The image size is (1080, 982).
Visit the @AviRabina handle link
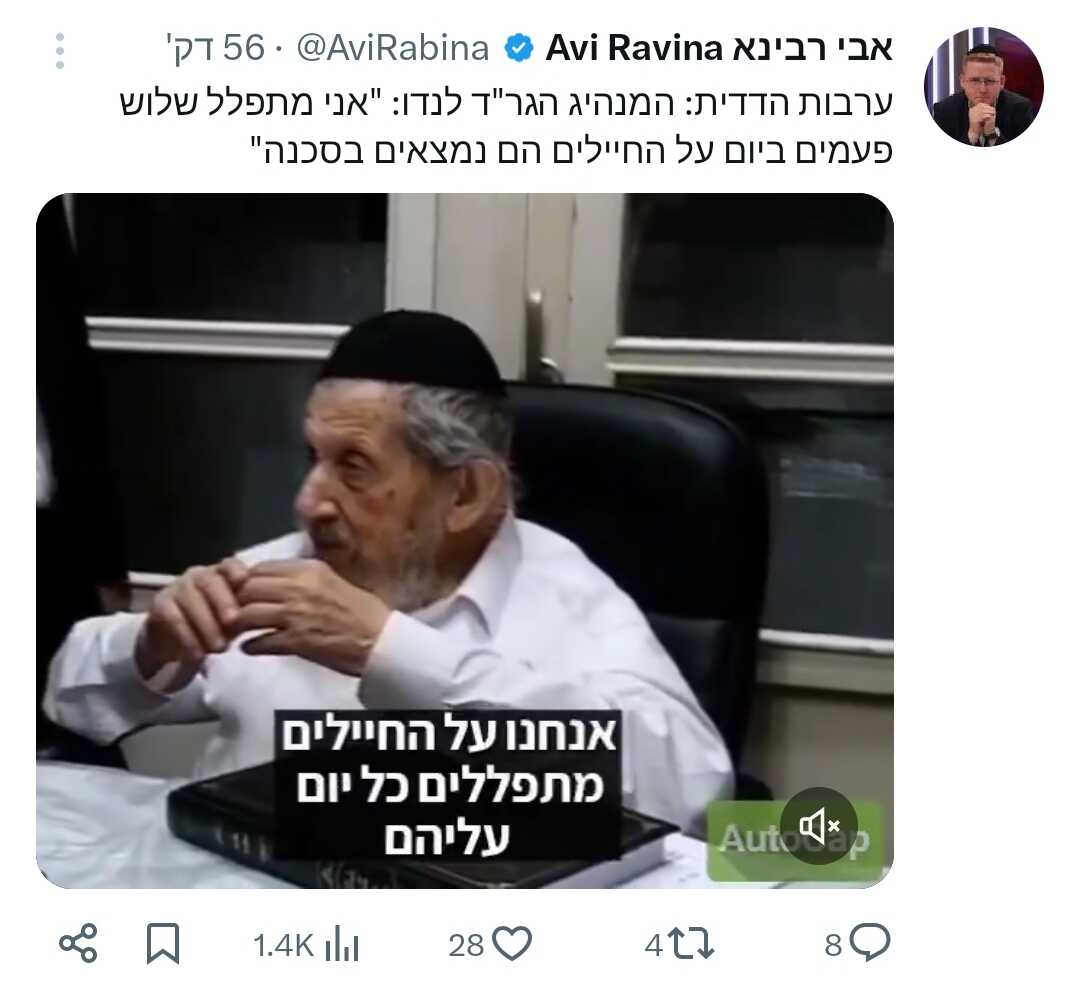click(x=393, y=48)
